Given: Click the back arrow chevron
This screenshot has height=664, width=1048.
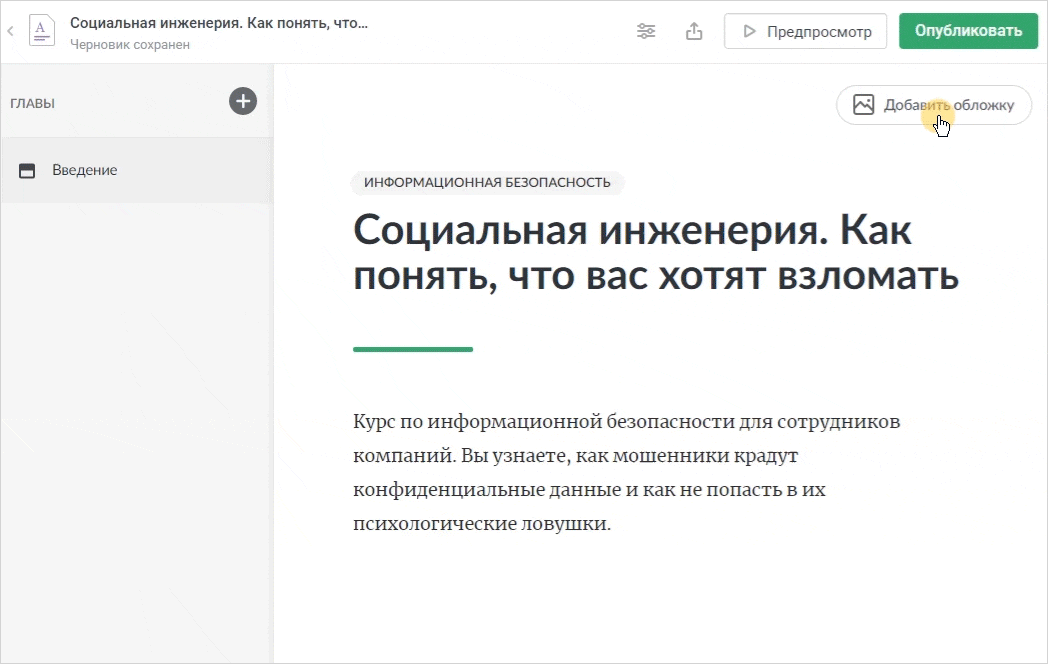Looking at the screenshot, I should click(10, 31).
